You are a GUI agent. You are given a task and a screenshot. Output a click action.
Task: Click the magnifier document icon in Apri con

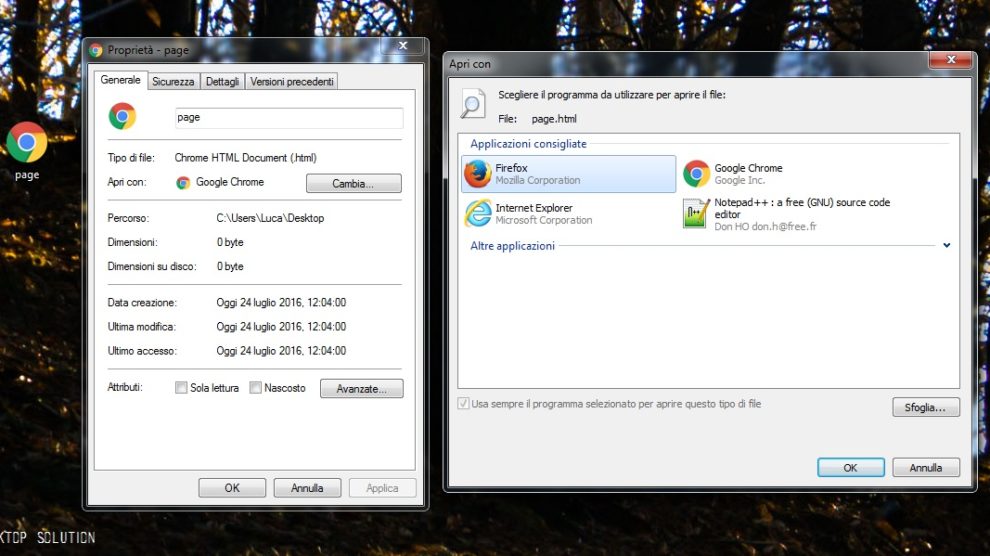[473, 104]
